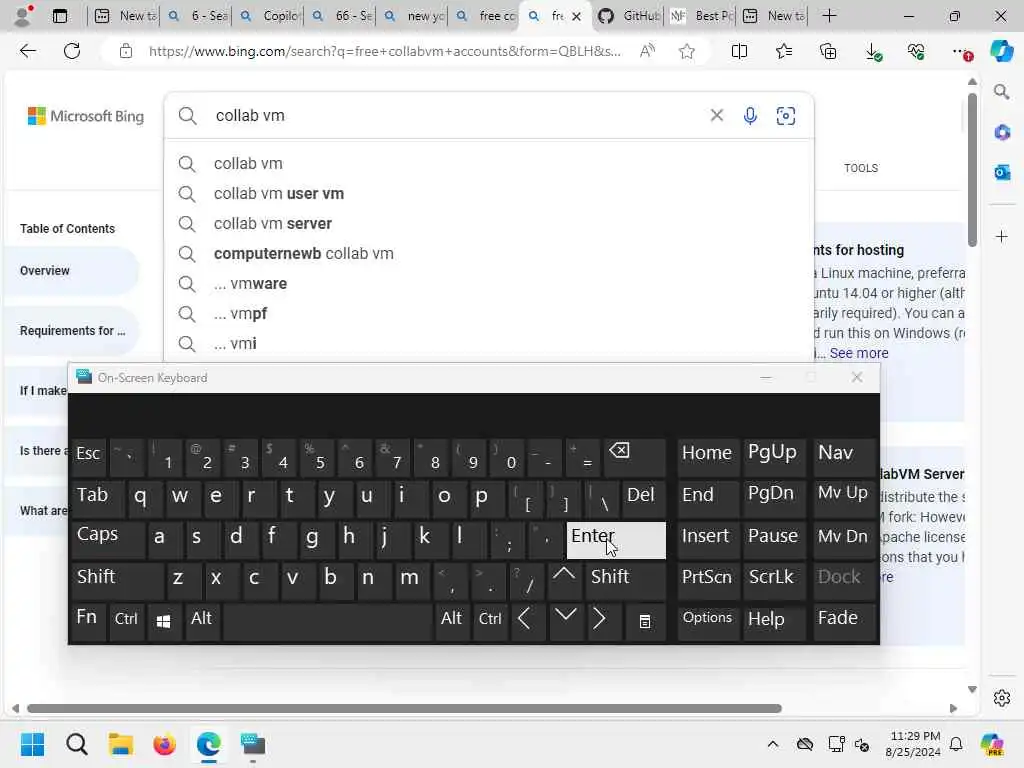Toggle right Shift key on keyboard
This screenshot has height=768, width=1024.
[x=626, y=581]
